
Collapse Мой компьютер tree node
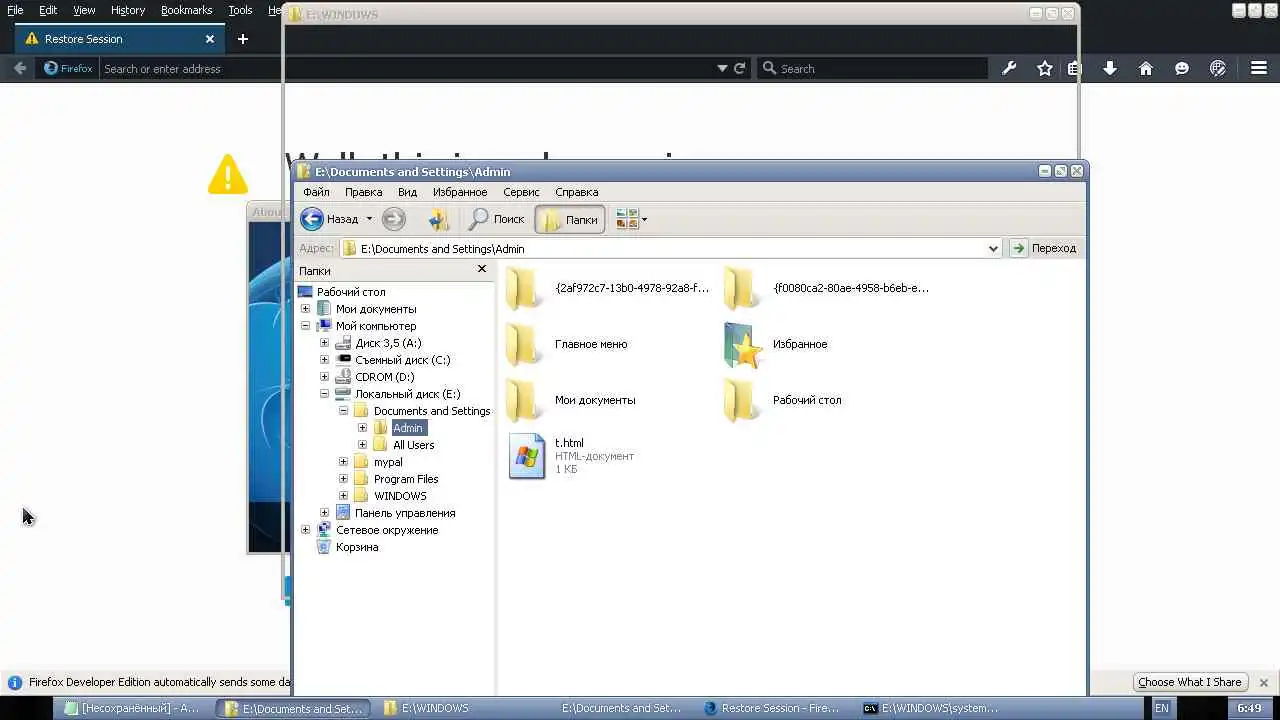pyautogui.click(x=306, y=326)
